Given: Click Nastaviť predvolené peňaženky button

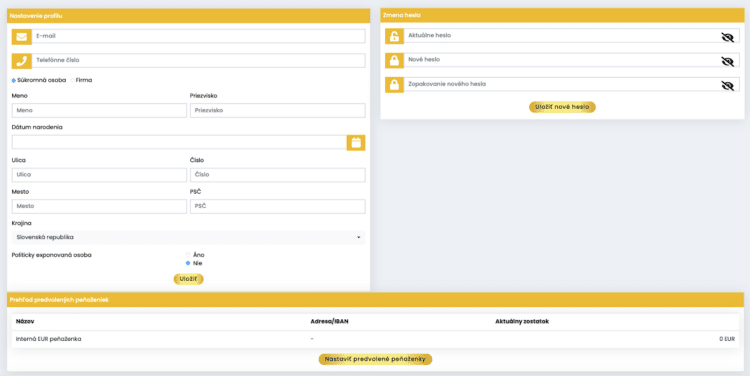Looking at the screenshot, I should pyautogui.click(x=375, y=359).
